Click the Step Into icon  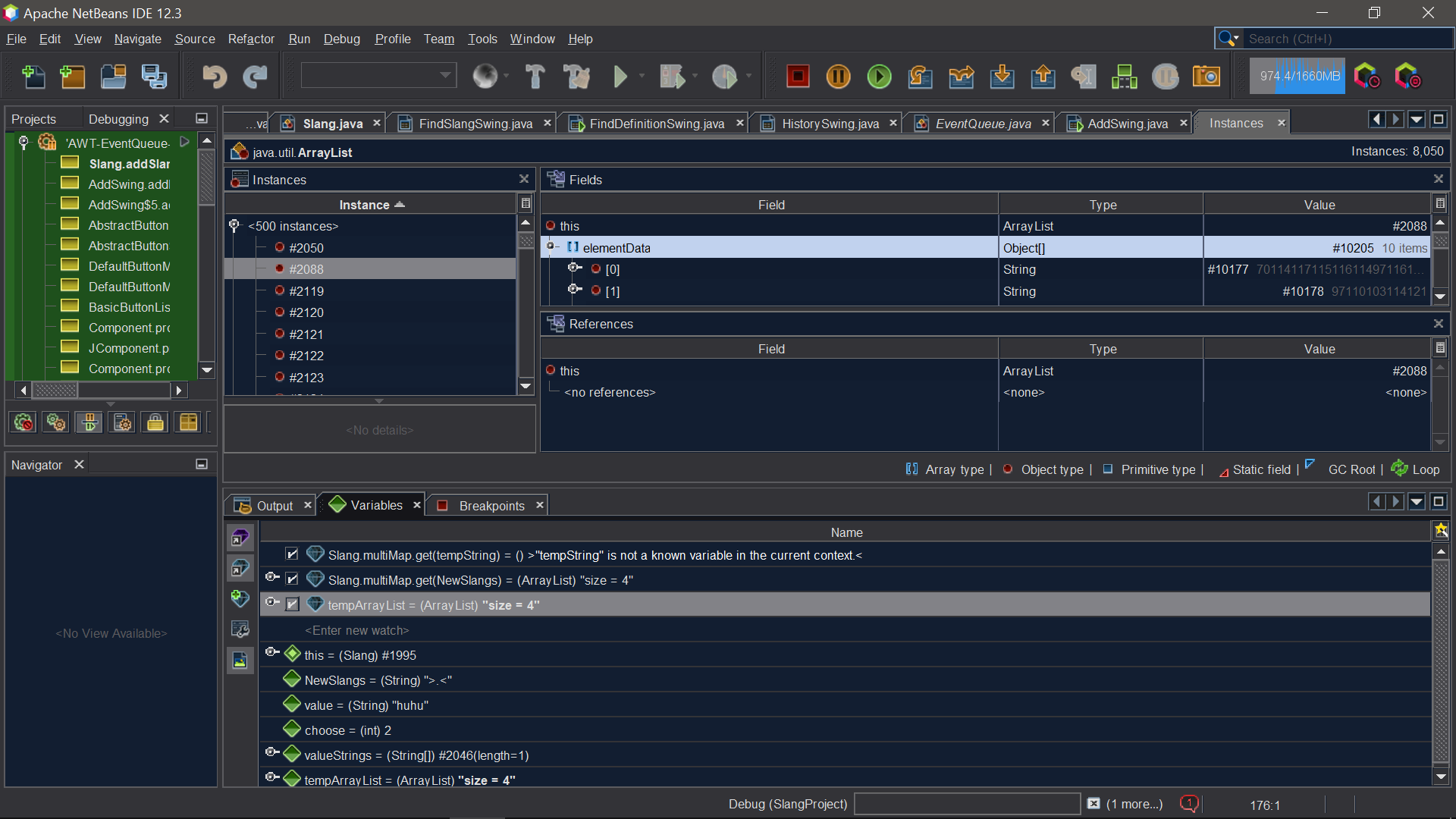pyautogui.click(x=1003, y=77)
